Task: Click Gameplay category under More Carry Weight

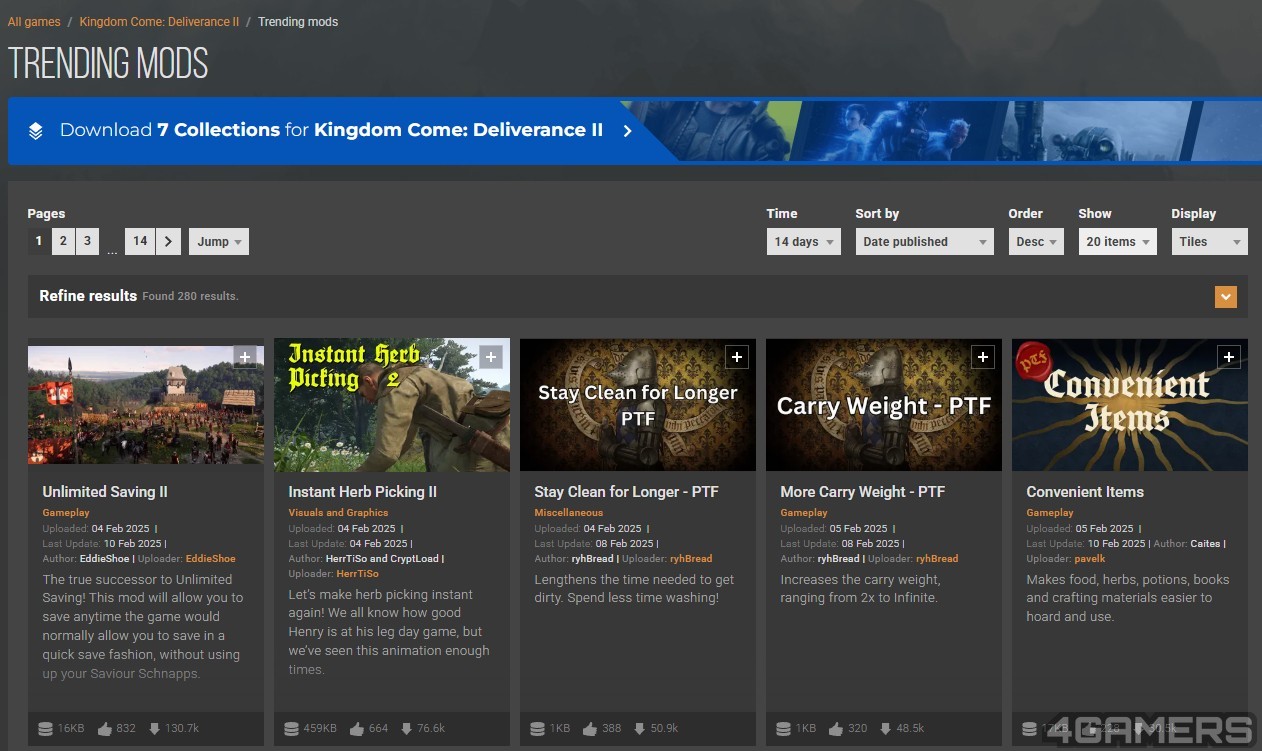Action: [x=804, y=513]
